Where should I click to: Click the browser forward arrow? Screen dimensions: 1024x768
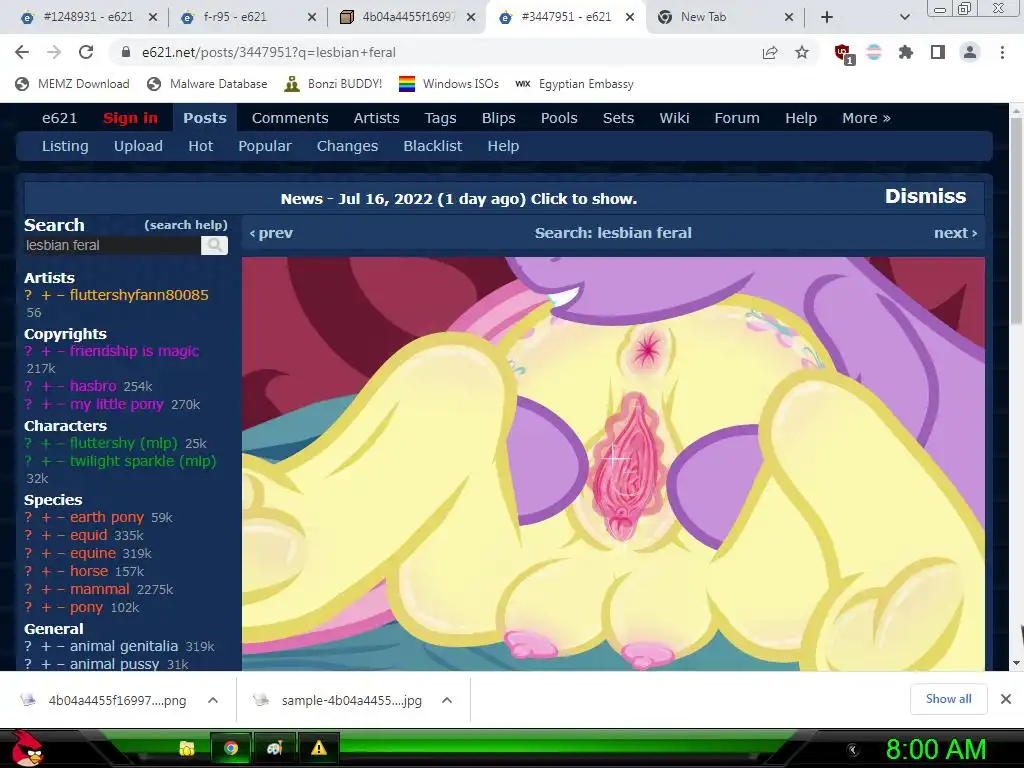pos(54,52)
